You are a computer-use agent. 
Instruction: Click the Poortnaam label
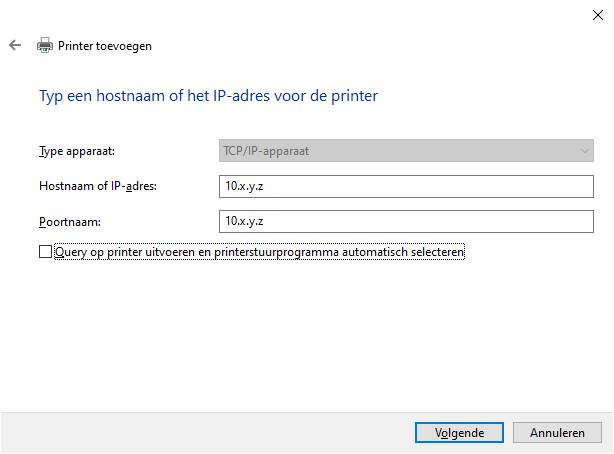click(x=70, y=222)
